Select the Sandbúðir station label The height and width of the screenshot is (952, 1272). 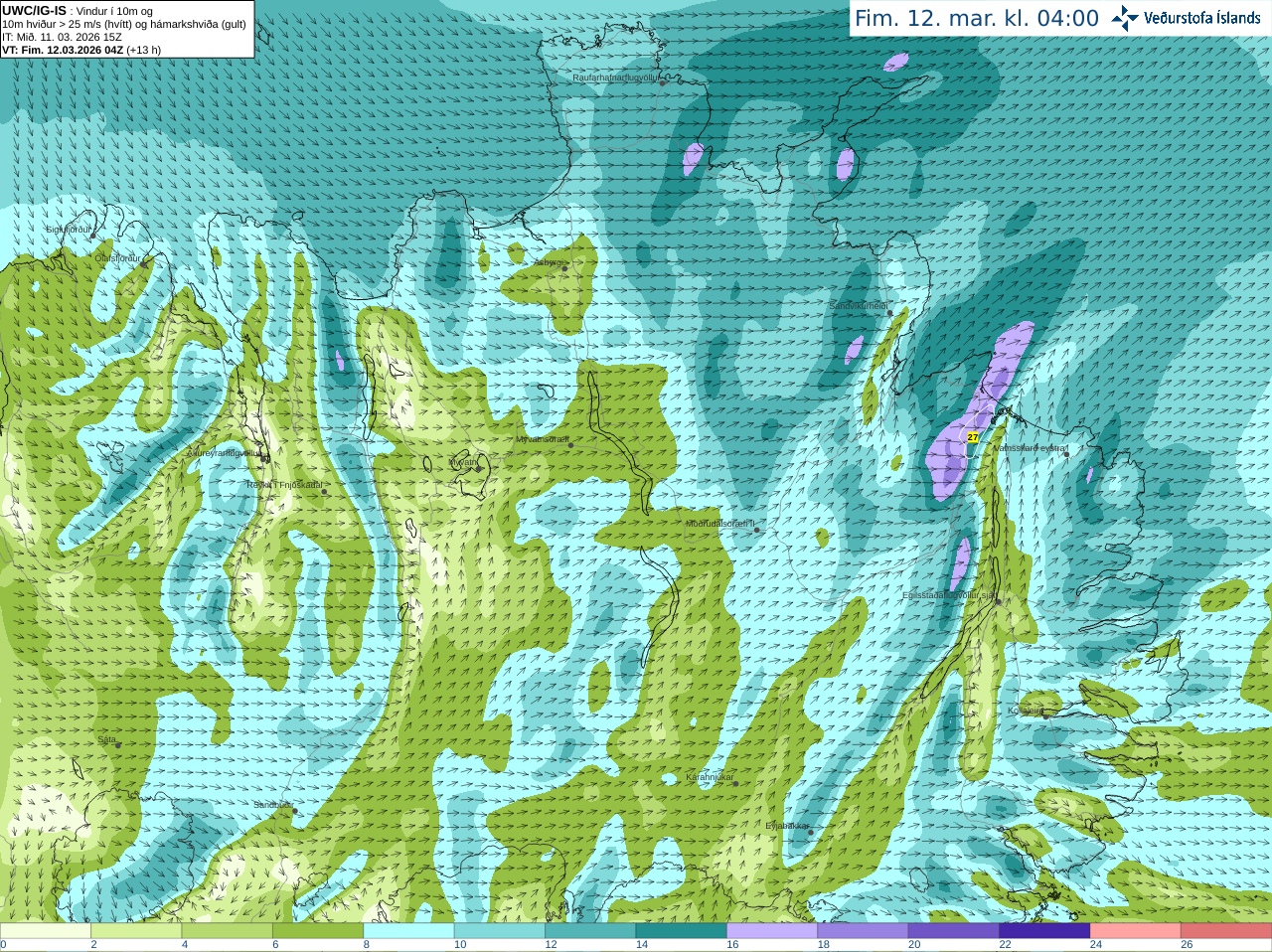point(272,805)
